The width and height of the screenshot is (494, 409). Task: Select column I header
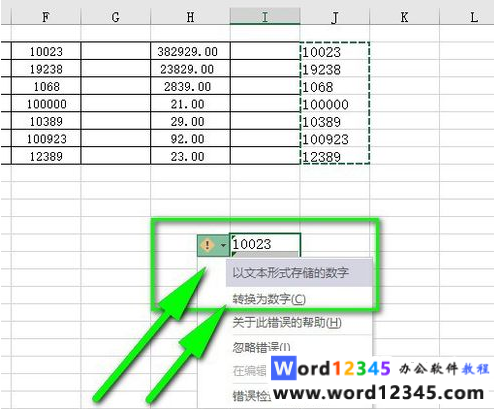coord(265,17)
